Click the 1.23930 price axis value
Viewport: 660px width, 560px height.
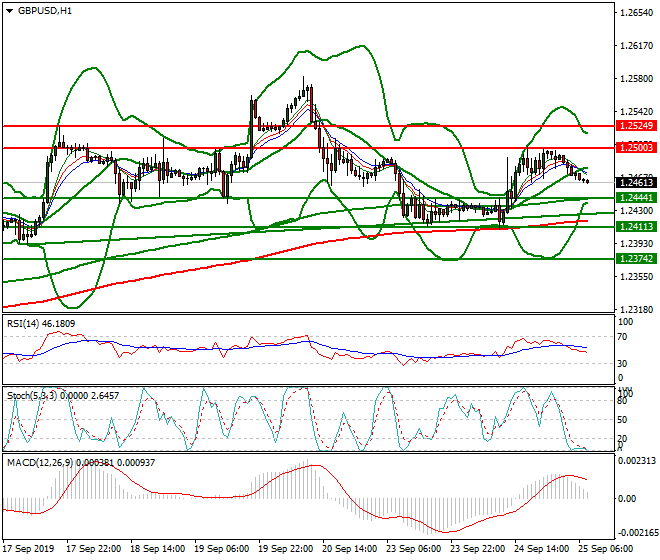click(x=637, y=243)
